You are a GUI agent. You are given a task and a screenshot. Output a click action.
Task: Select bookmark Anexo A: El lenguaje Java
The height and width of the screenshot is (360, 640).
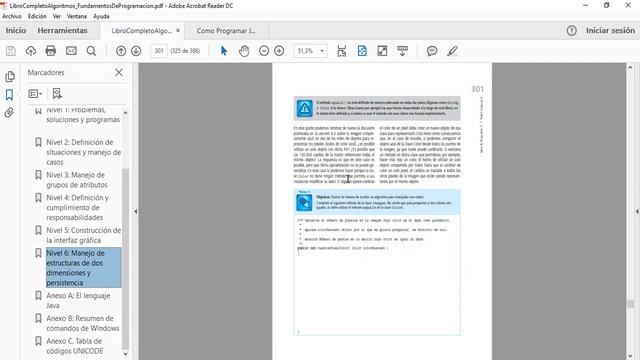pyautogui.click(x=78, y=300)
